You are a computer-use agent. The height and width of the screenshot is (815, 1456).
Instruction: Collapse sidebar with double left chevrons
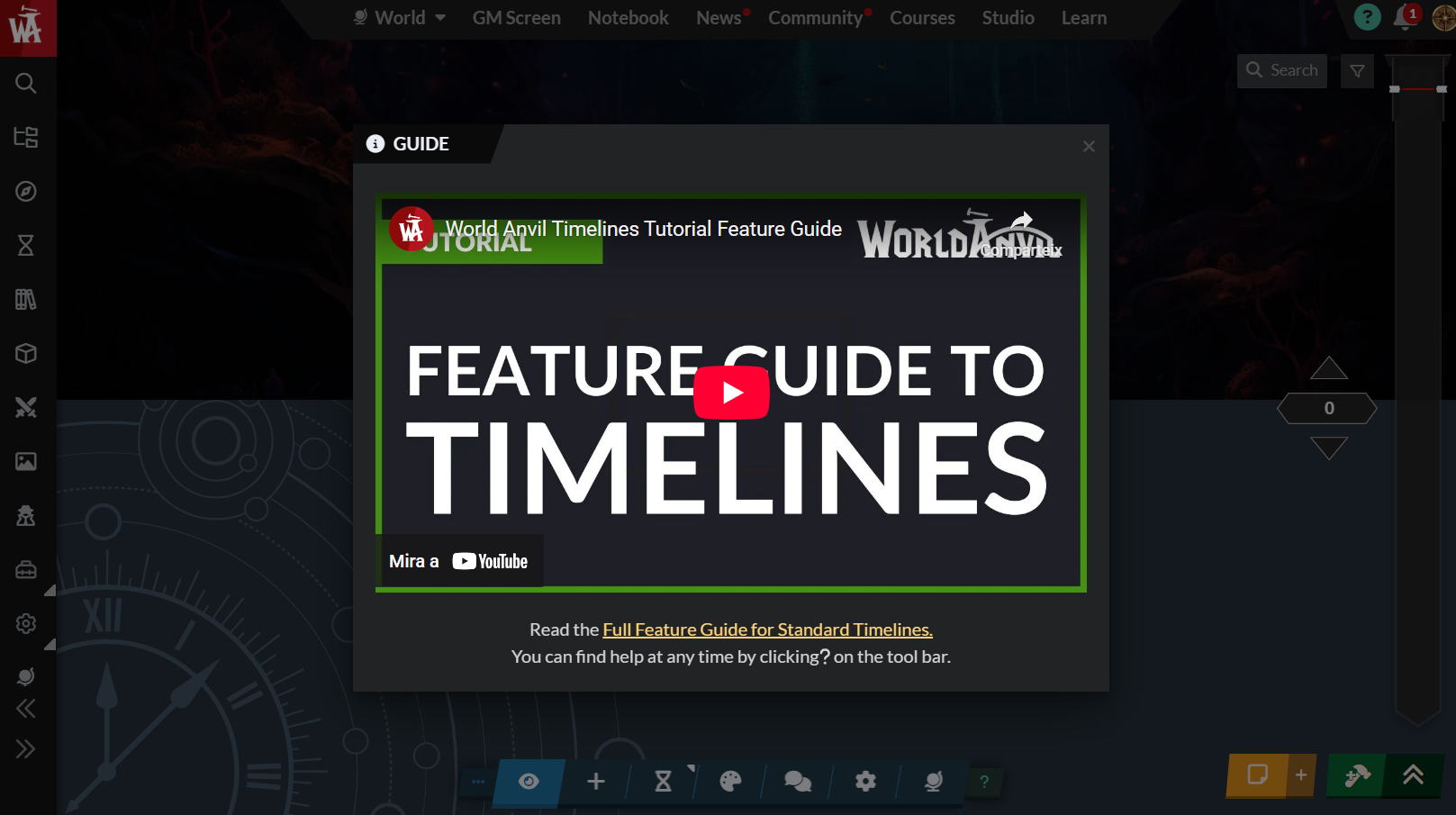(x=26, y=709)
